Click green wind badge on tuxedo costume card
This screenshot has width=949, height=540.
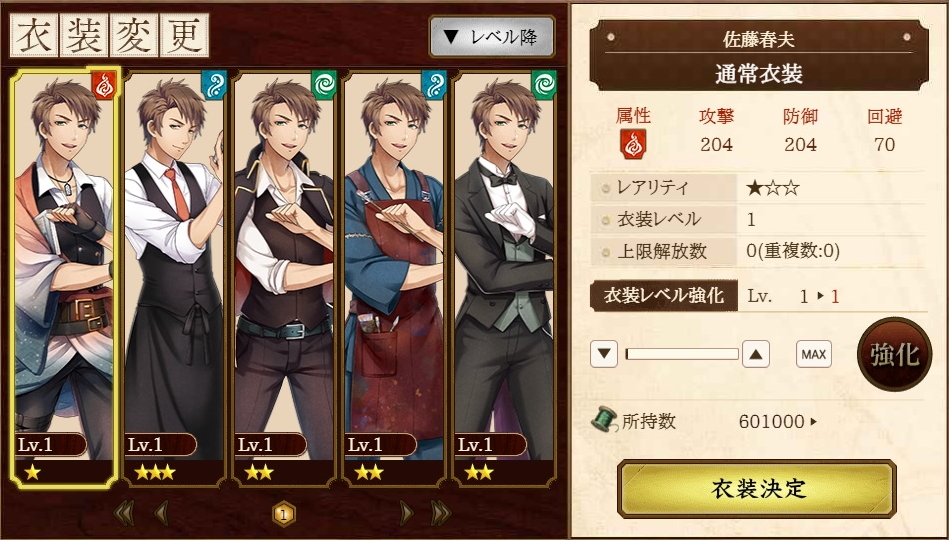tap(543, 85)
